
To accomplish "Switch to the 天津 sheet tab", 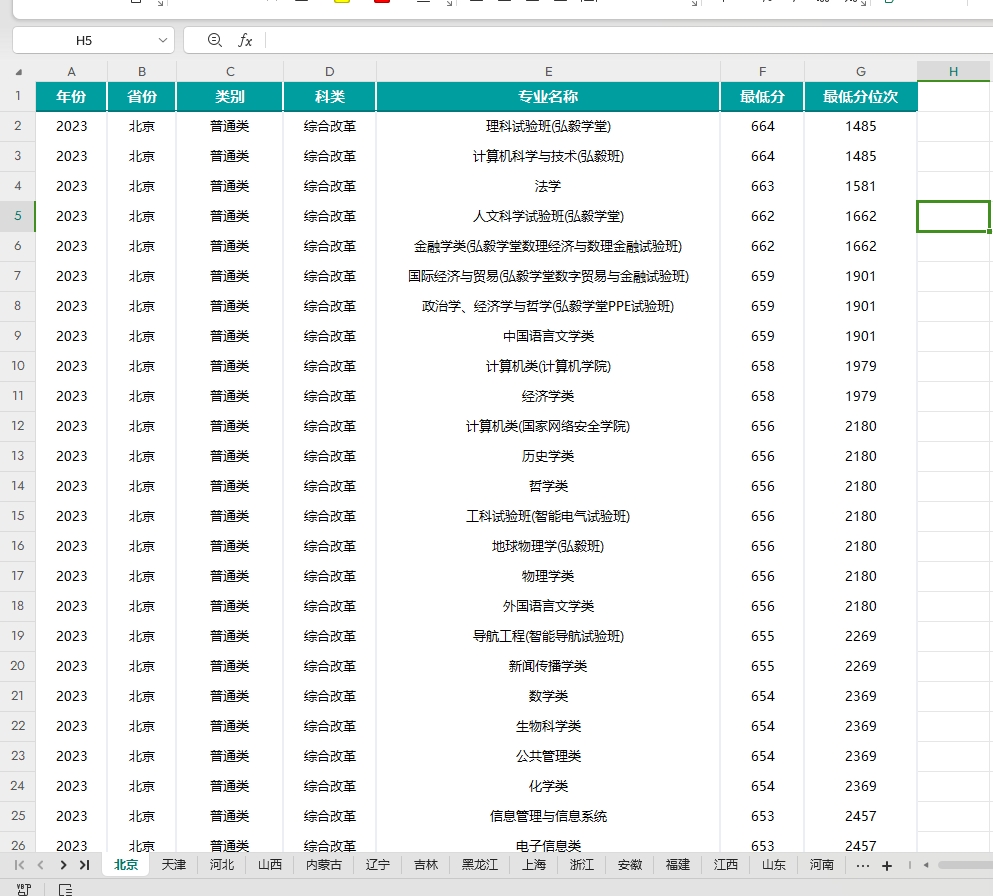I will pyautogui.click(x=174, y=865).
